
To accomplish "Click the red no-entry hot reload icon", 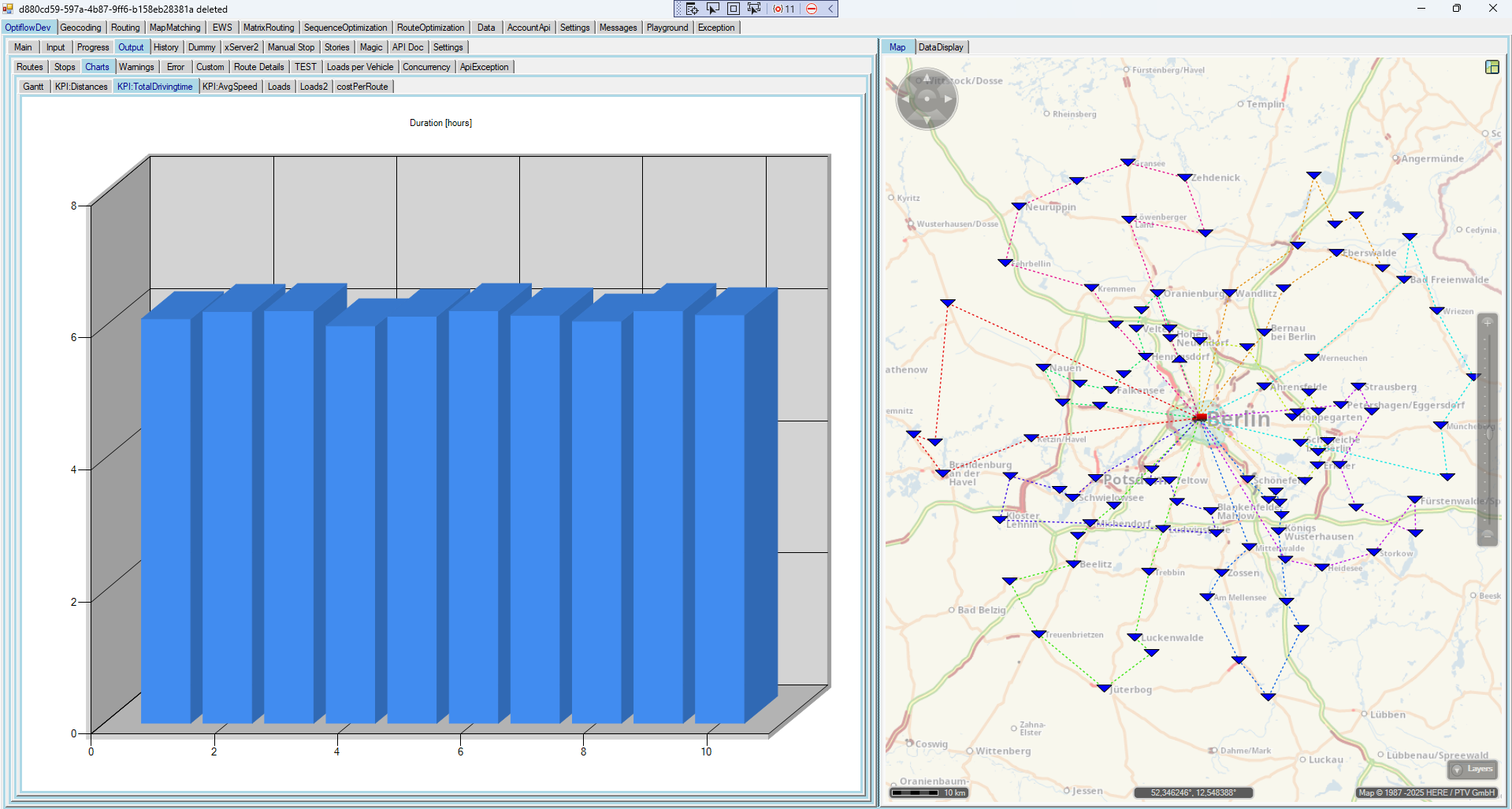I will 812,9.
